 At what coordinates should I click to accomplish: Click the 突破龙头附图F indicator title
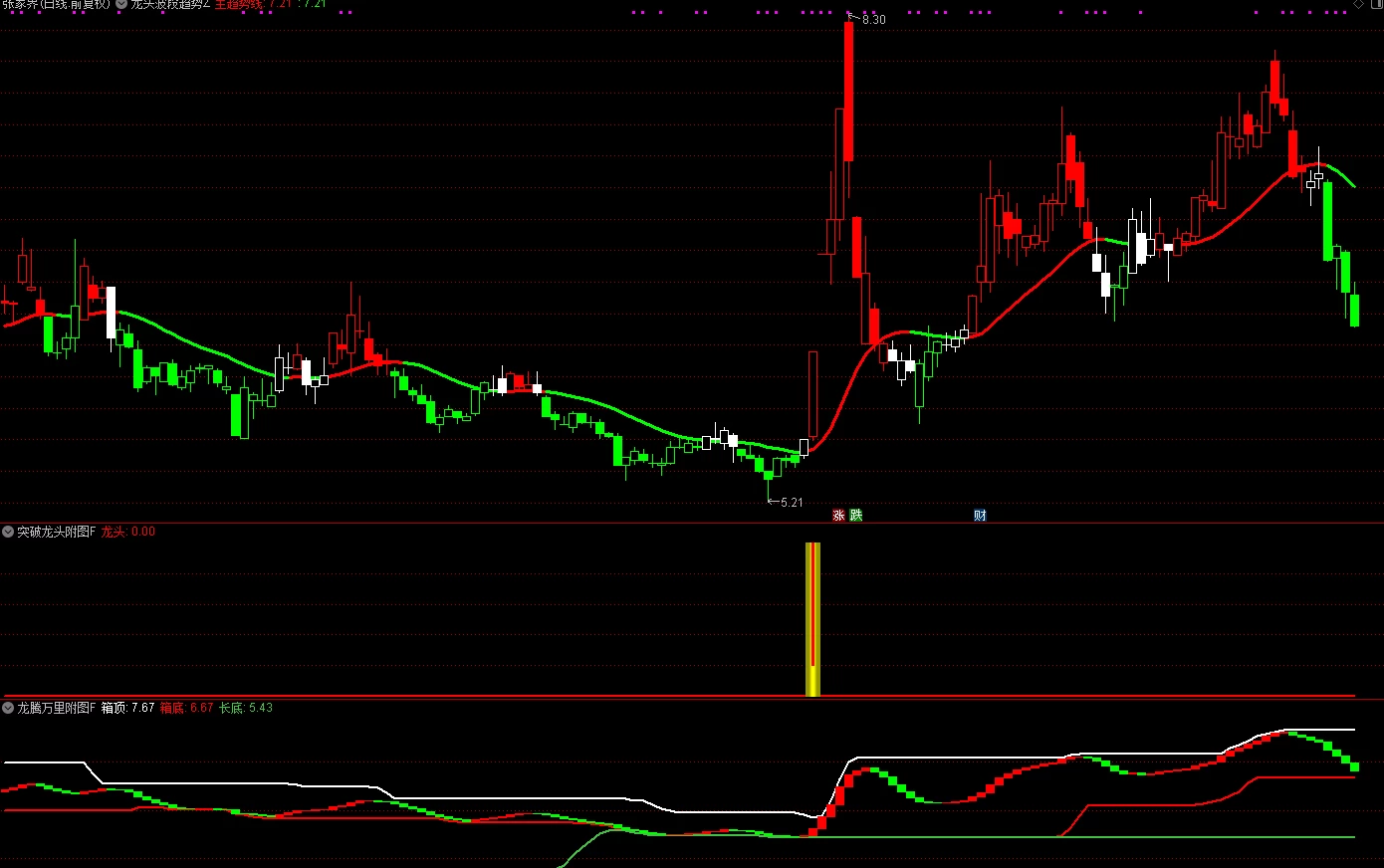tap(57, 532)
